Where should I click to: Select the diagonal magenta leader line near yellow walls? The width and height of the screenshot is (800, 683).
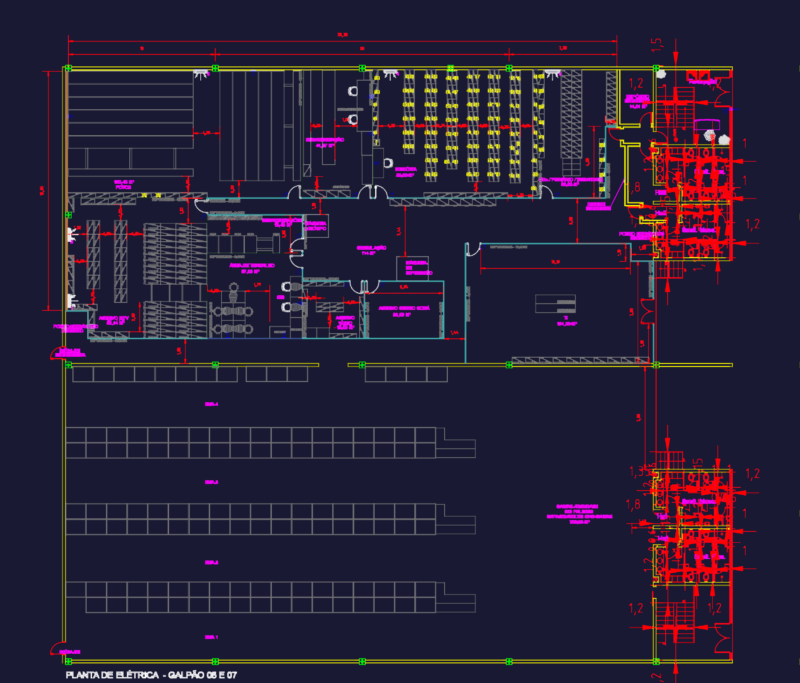pos(616,192)
